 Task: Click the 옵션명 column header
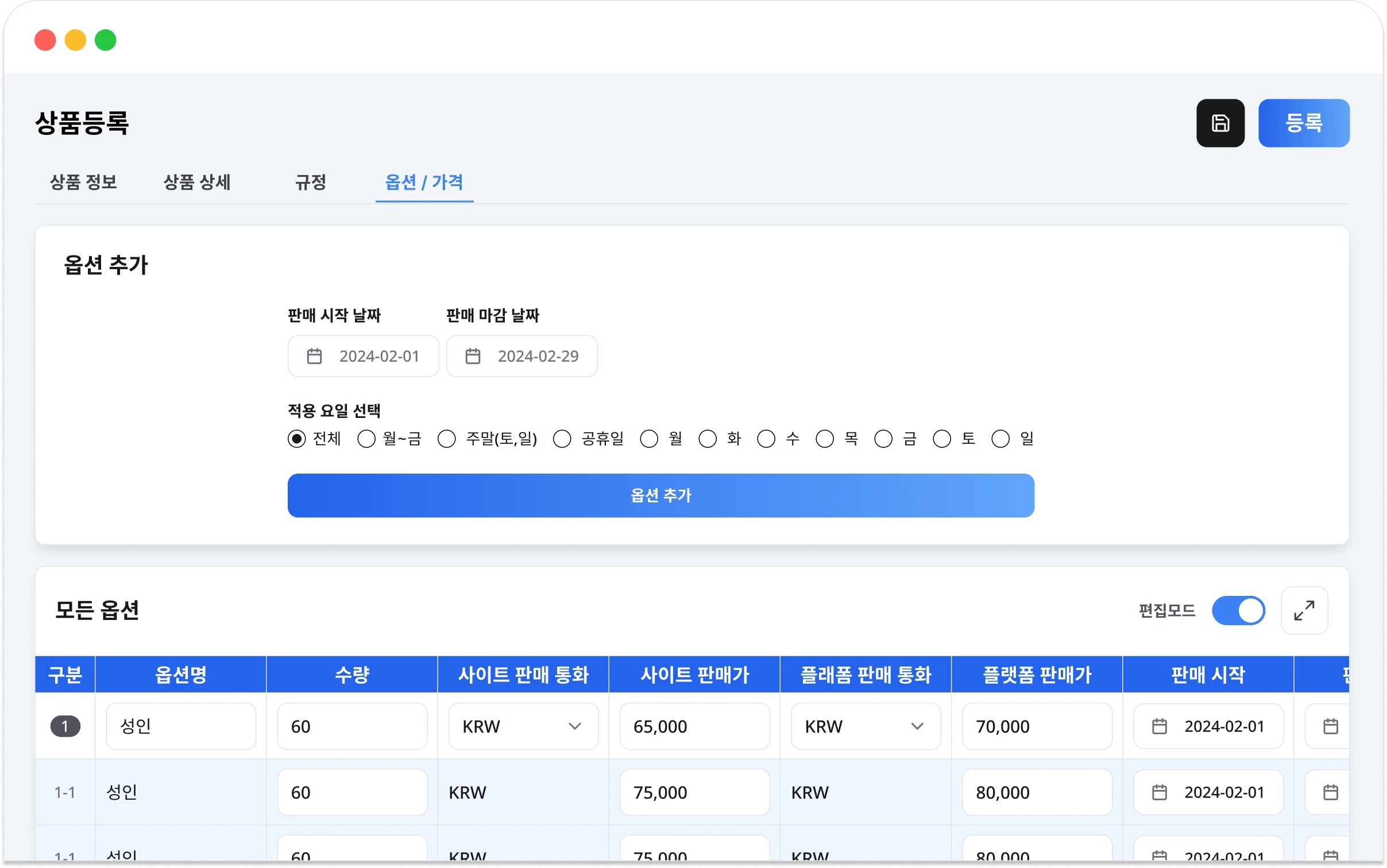point(181,675)
